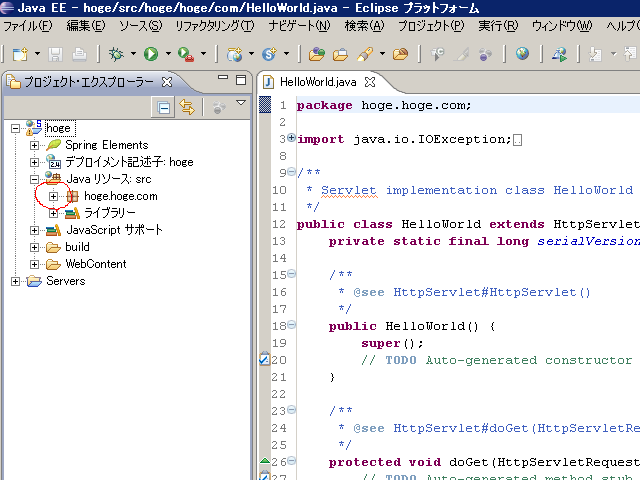
Task: Click the Collapse All icon in Project Explorer
Action: [164, 106]
